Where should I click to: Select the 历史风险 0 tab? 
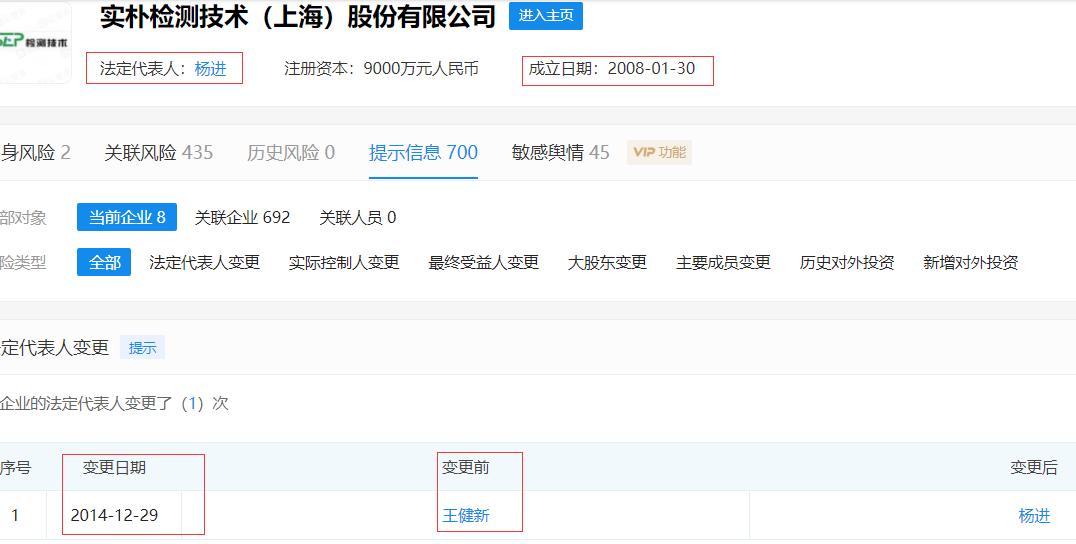[x=291, y=152]
